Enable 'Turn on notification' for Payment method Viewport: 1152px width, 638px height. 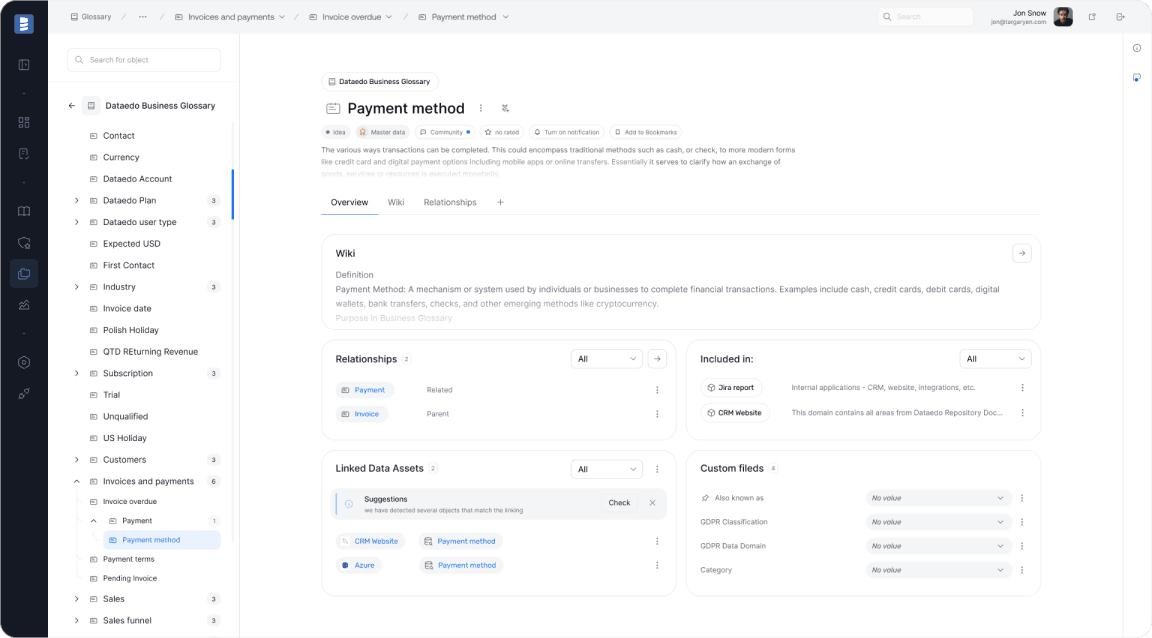click(x=566, y=131)
